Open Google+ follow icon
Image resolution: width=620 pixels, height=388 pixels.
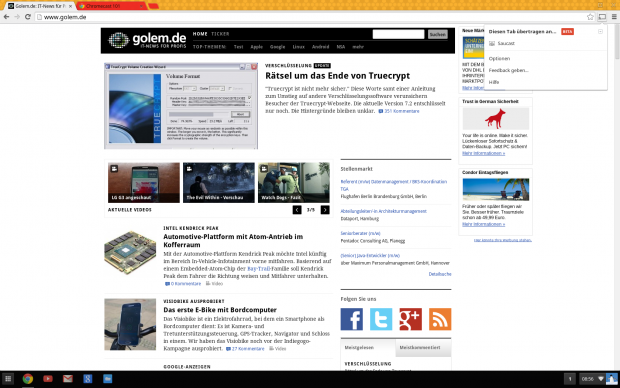(x=410, y=319)
